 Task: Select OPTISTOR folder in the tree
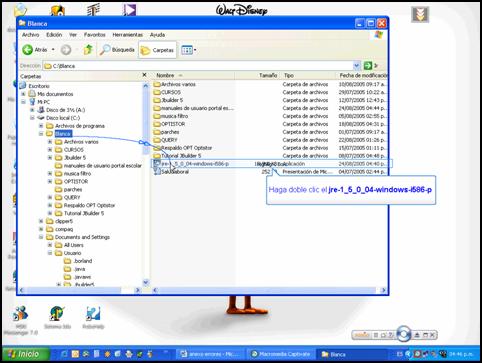(76, 182)
